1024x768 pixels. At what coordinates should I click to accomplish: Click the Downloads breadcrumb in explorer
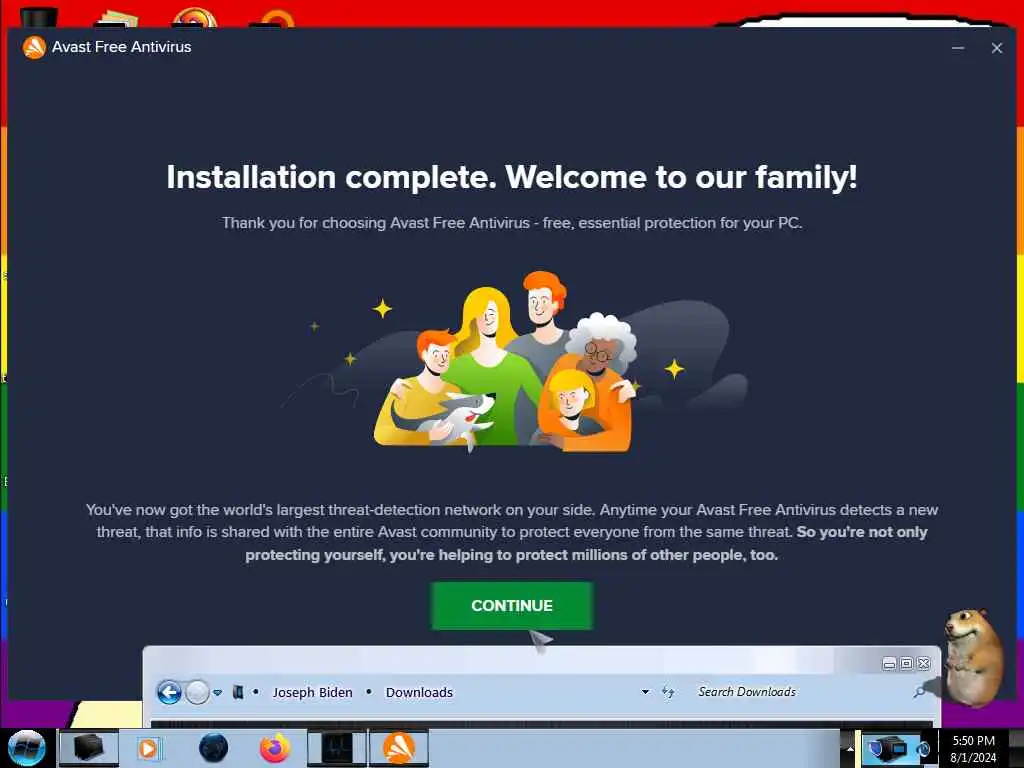(x=419, y=692)
